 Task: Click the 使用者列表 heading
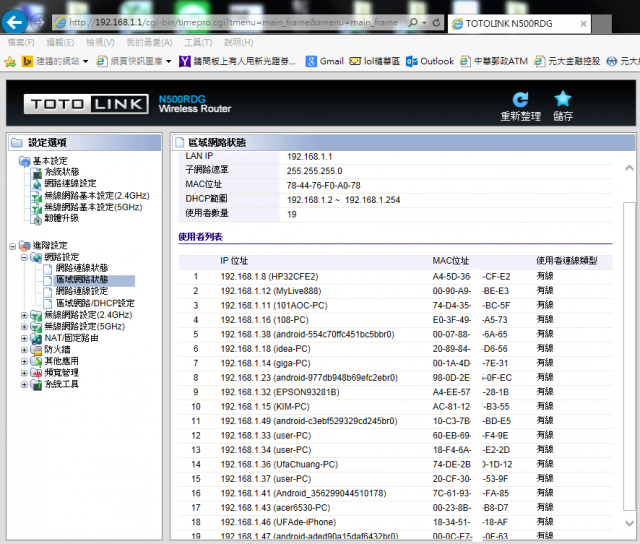(x=200, y=237)
